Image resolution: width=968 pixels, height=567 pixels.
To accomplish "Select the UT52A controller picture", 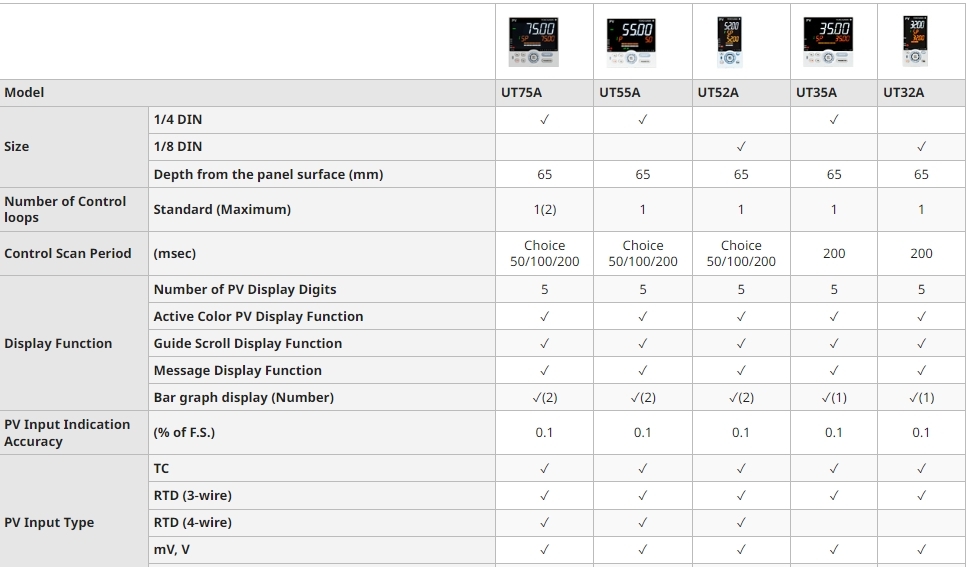I will (x=731, y=42).
